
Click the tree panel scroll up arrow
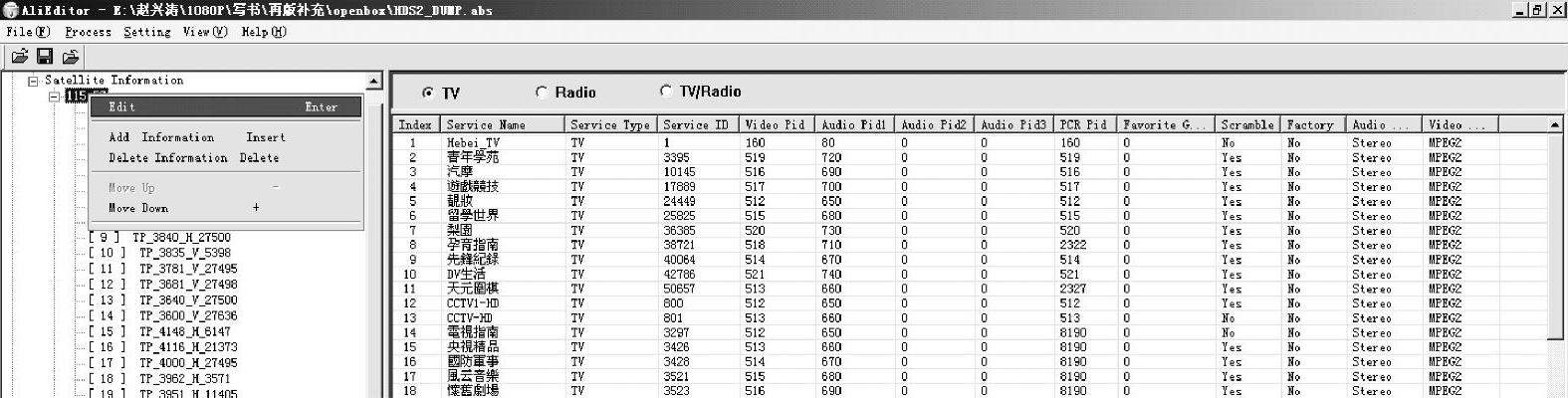(x=374, y=81)
